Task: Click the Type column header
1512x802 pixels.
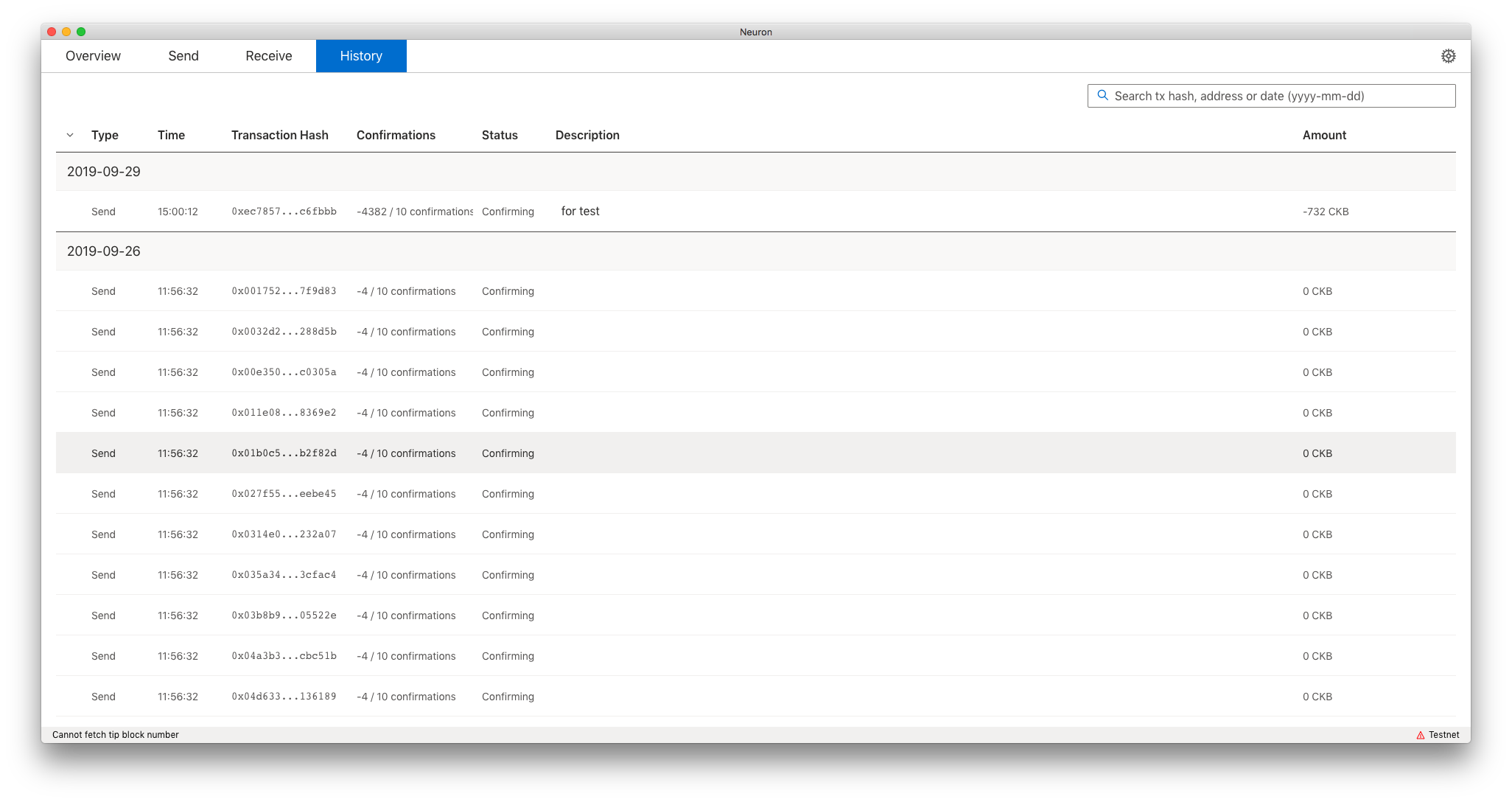Action: pyautogui.click(x=105, y=135)
